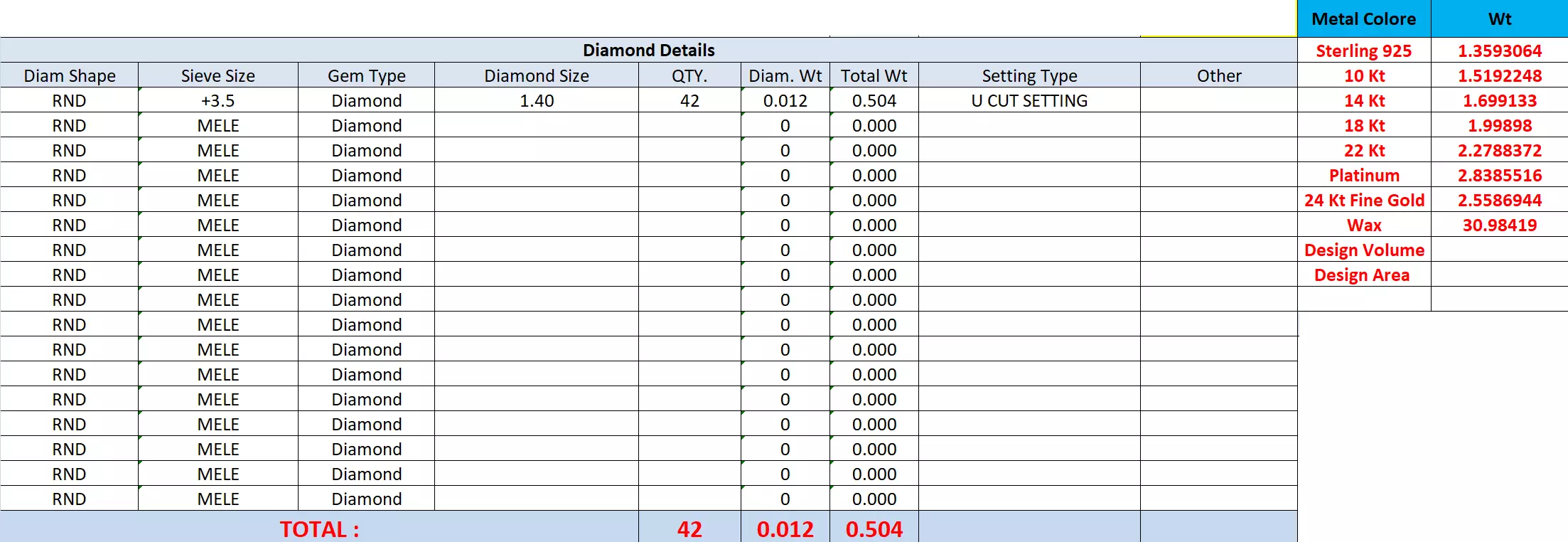
Task: Select the Platinum cell
Action: tap(1364, 175)
